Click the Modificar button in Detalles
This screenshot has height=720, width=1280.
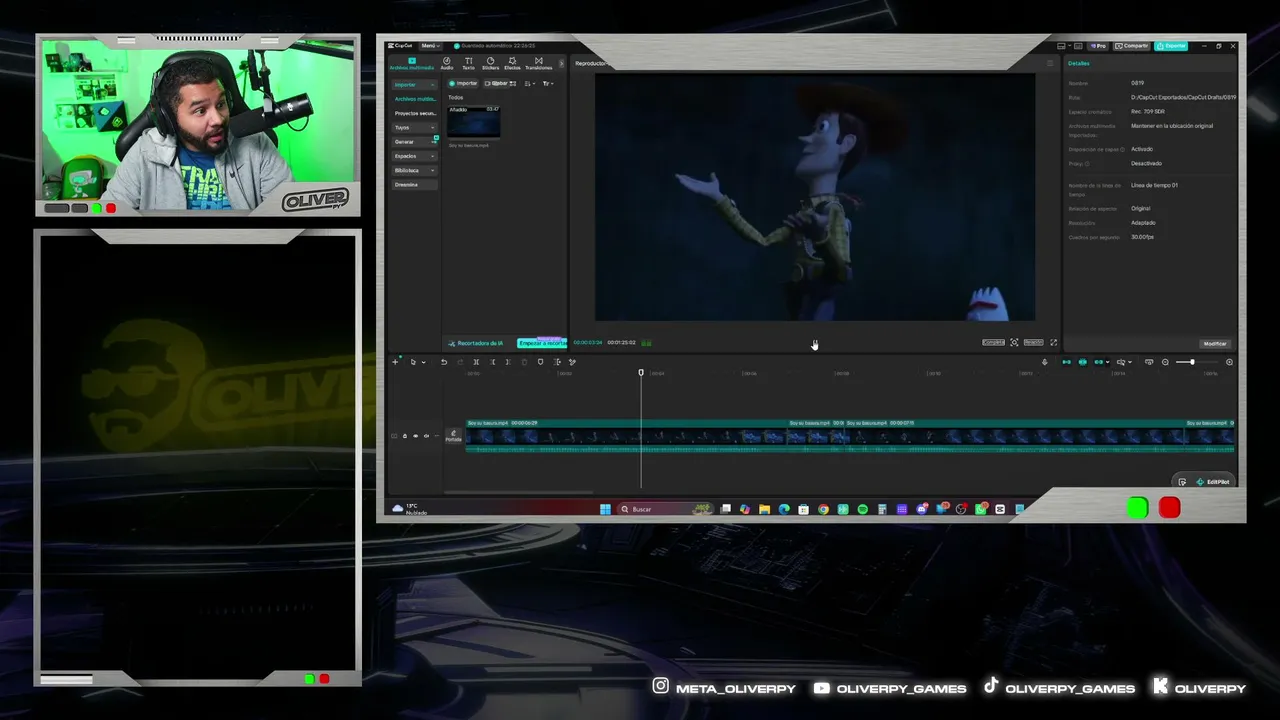tap(1214, 343)
